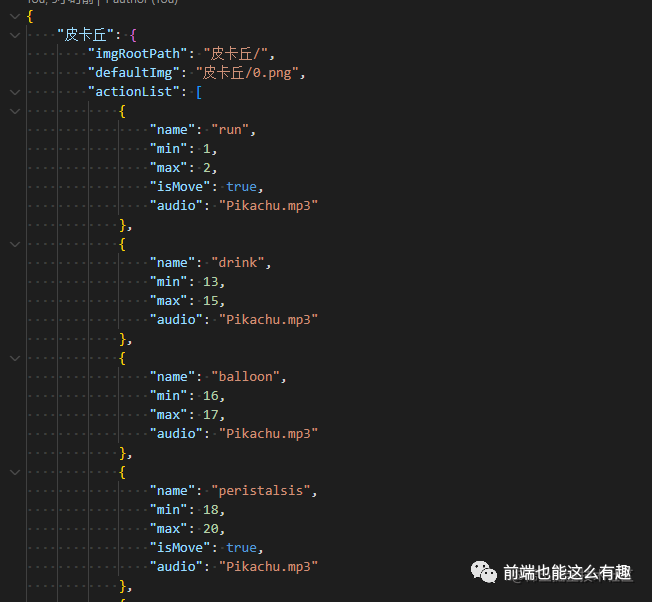Screen dimensions: 652x602
Task: Click the "peristalsis" name value
Action: tap(261, 491)
